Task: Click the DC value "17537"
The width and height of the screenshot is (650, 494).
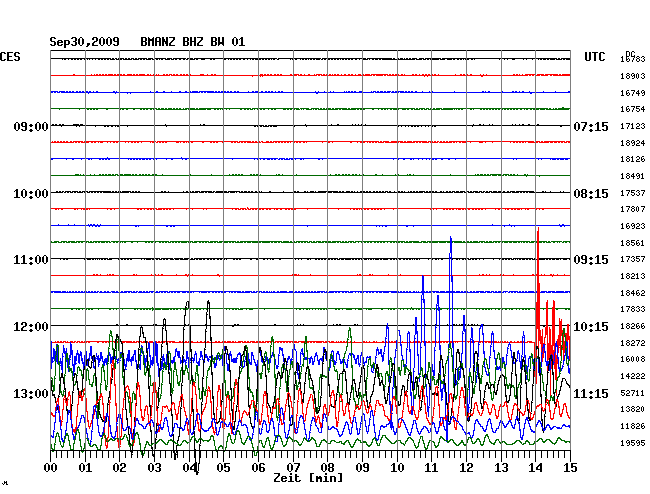Action: tap(633, 193)
